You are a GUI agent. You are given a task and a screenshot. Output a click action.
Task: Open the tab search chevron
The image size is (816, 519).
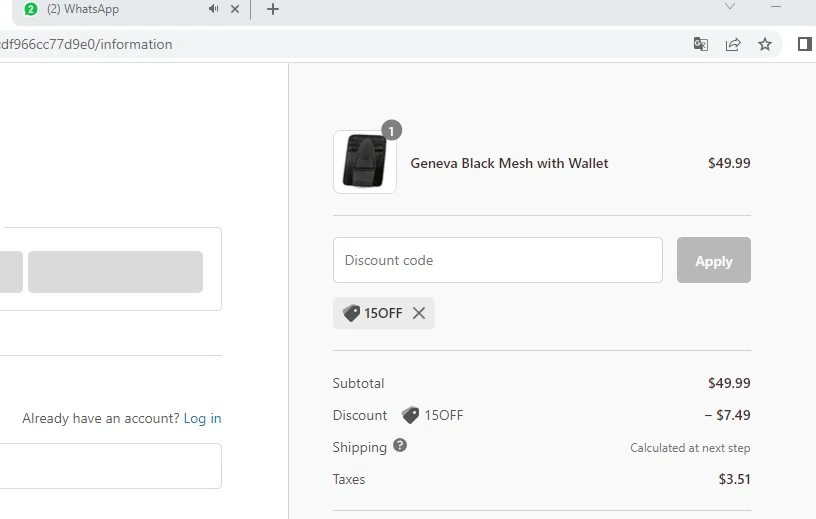730,6
